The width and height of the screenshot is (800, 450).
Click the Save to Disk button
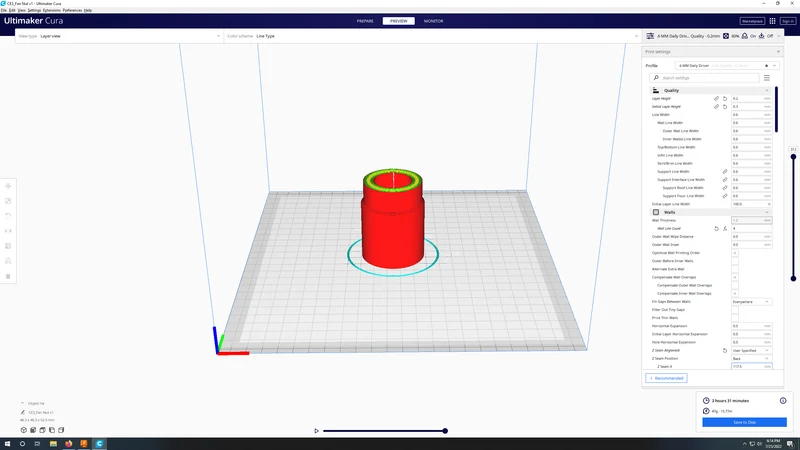[x=744, y=422]
